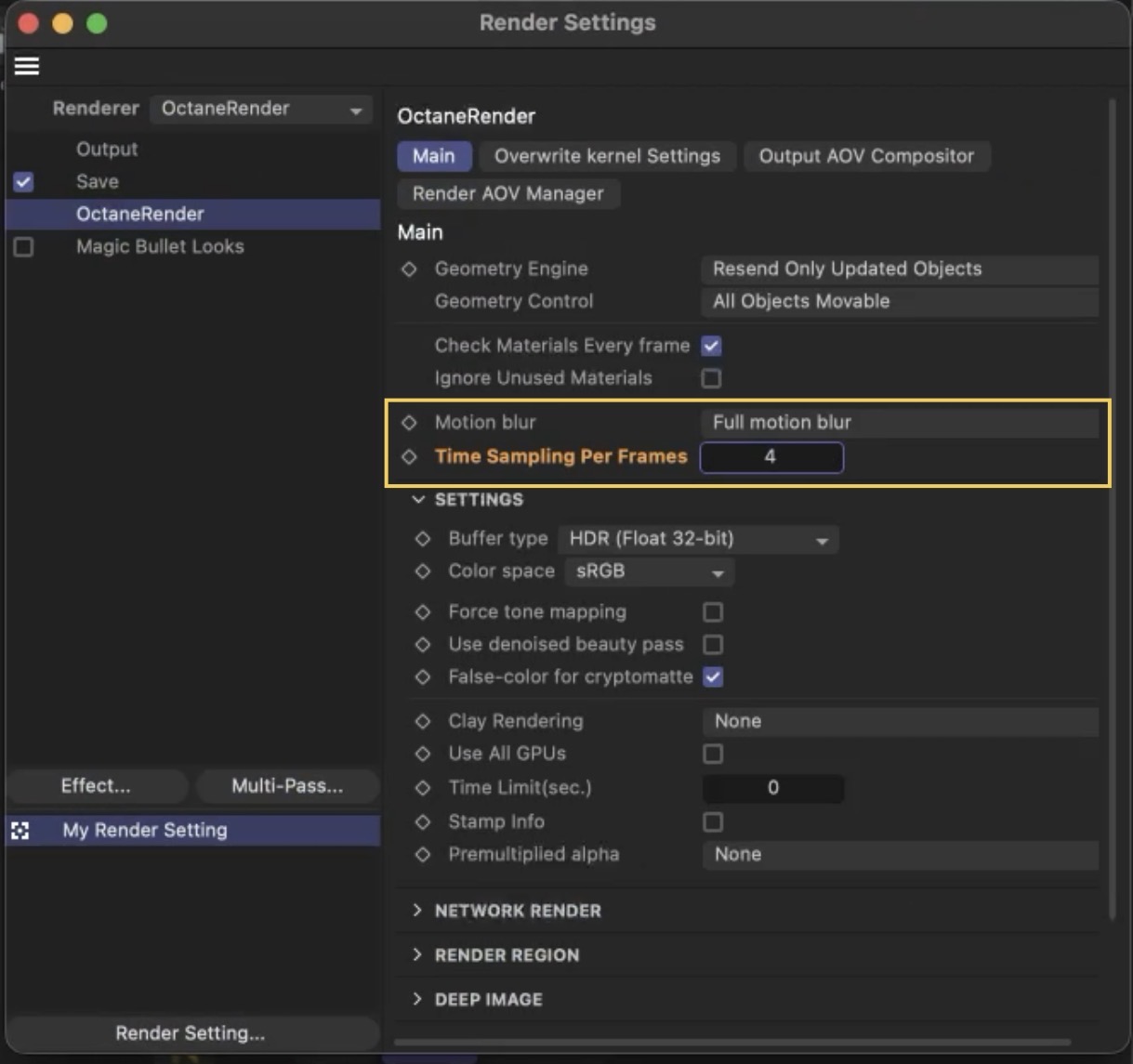Click the My Render Setting preset icon
Viewport: 1133px width, 1064px height.
[x=20, y=831]
